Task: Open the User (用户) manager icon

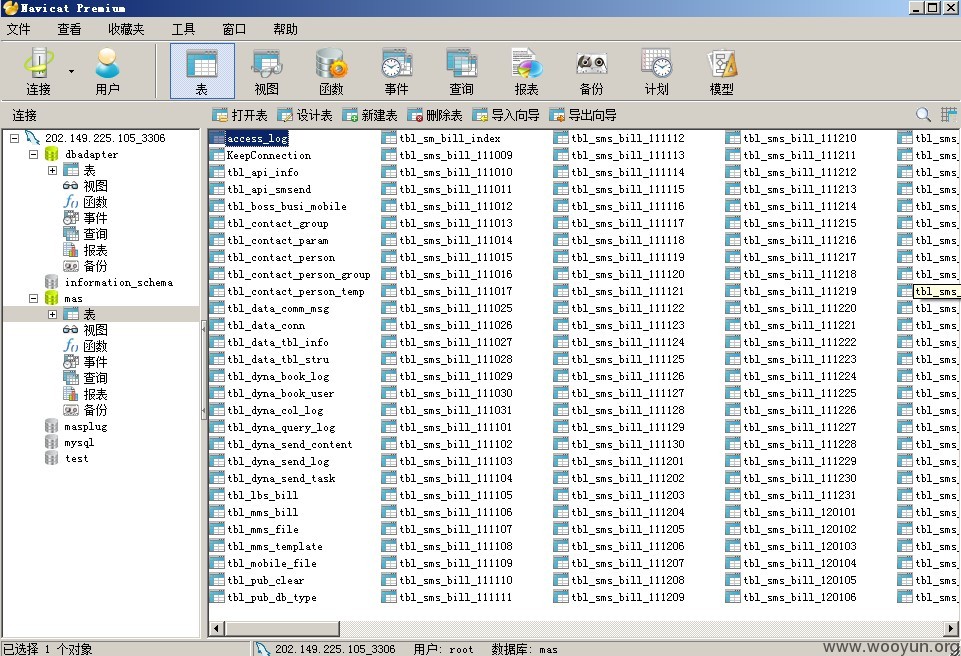Action: (x=107, y=71)
